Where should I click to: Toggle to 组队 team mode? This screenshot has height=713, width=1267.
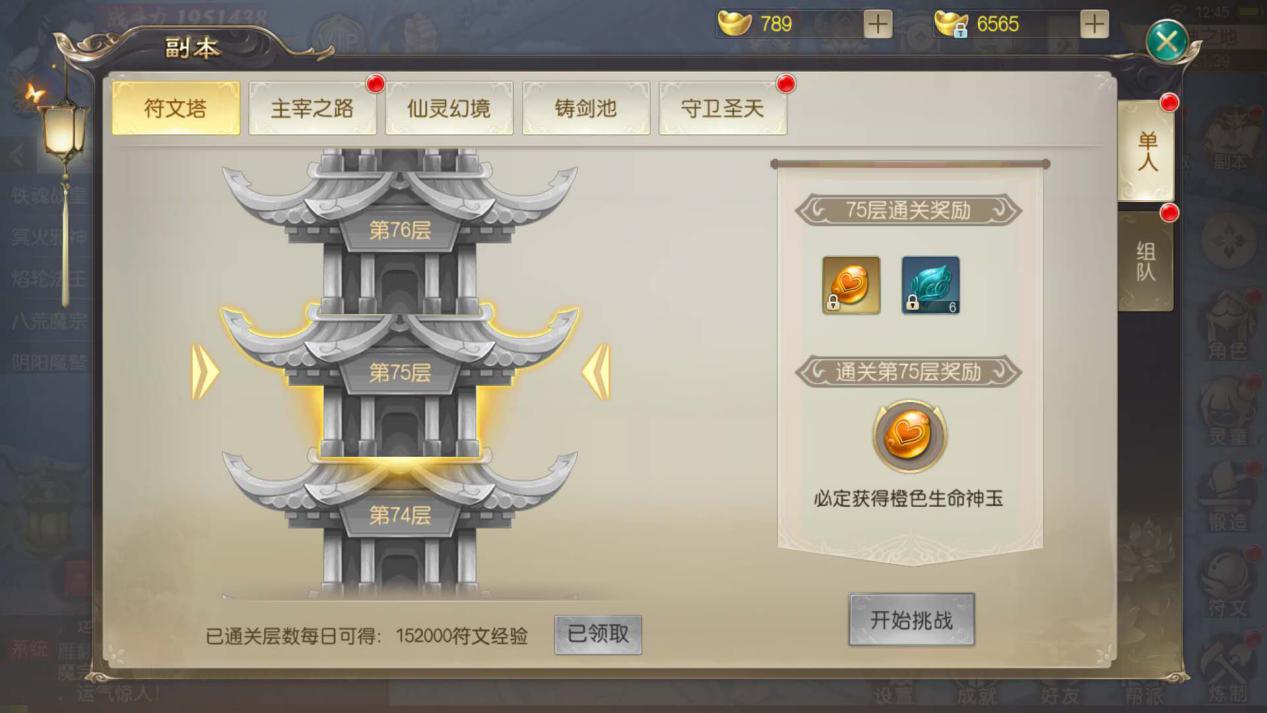click(1146, 261)
